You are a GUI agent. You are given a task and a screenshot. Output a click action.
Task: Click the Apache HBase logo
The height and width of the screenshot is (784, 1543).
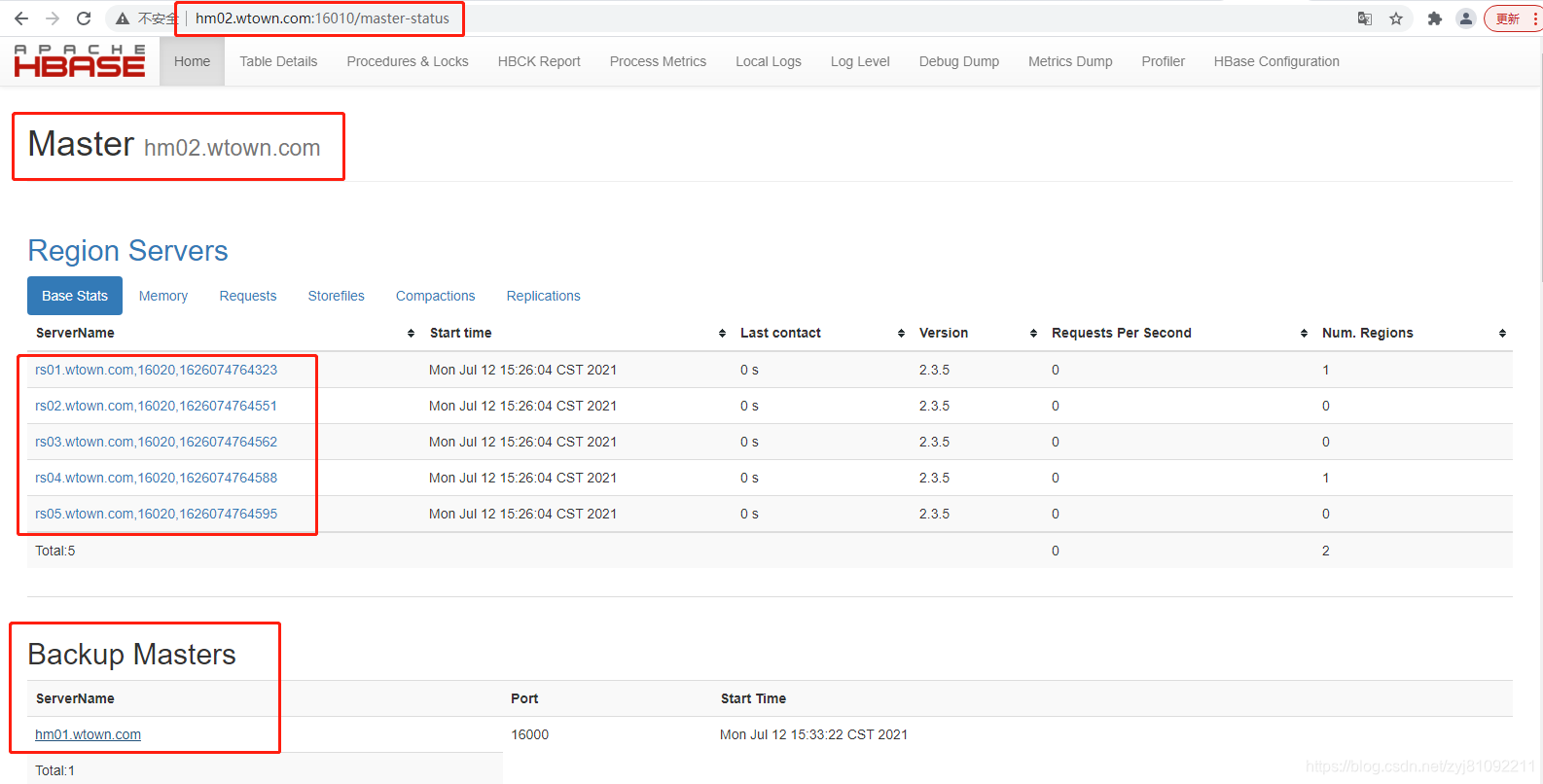(80, 61)
